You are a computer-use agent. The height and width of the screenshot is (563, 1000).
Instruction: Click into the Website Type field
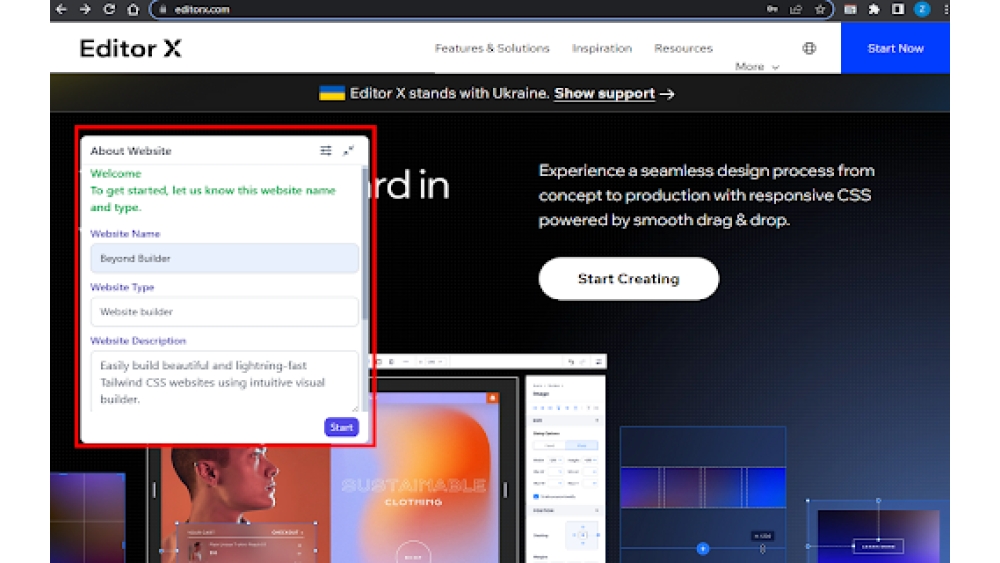pos(224,312)
